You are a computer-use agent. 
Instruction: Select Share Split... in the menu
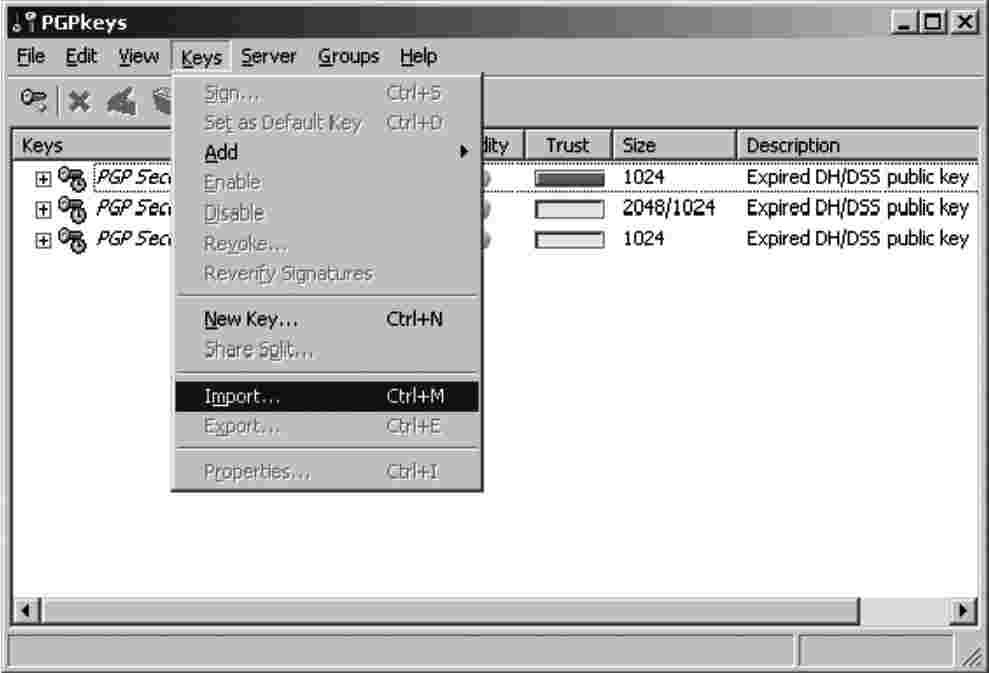click(327, 349)
